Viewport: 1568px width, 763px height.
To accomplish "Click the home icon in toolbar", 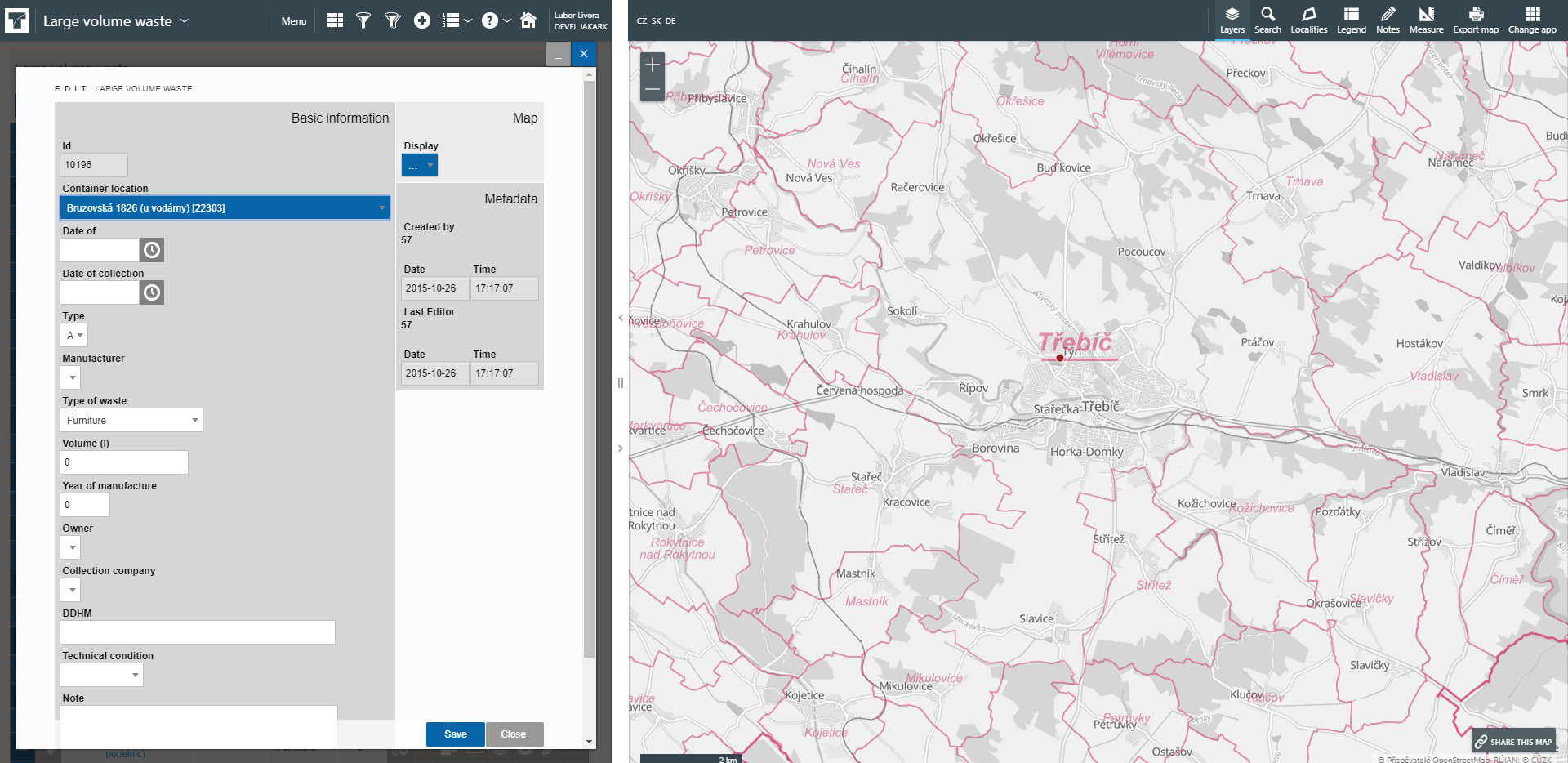I will click(528, 21).
